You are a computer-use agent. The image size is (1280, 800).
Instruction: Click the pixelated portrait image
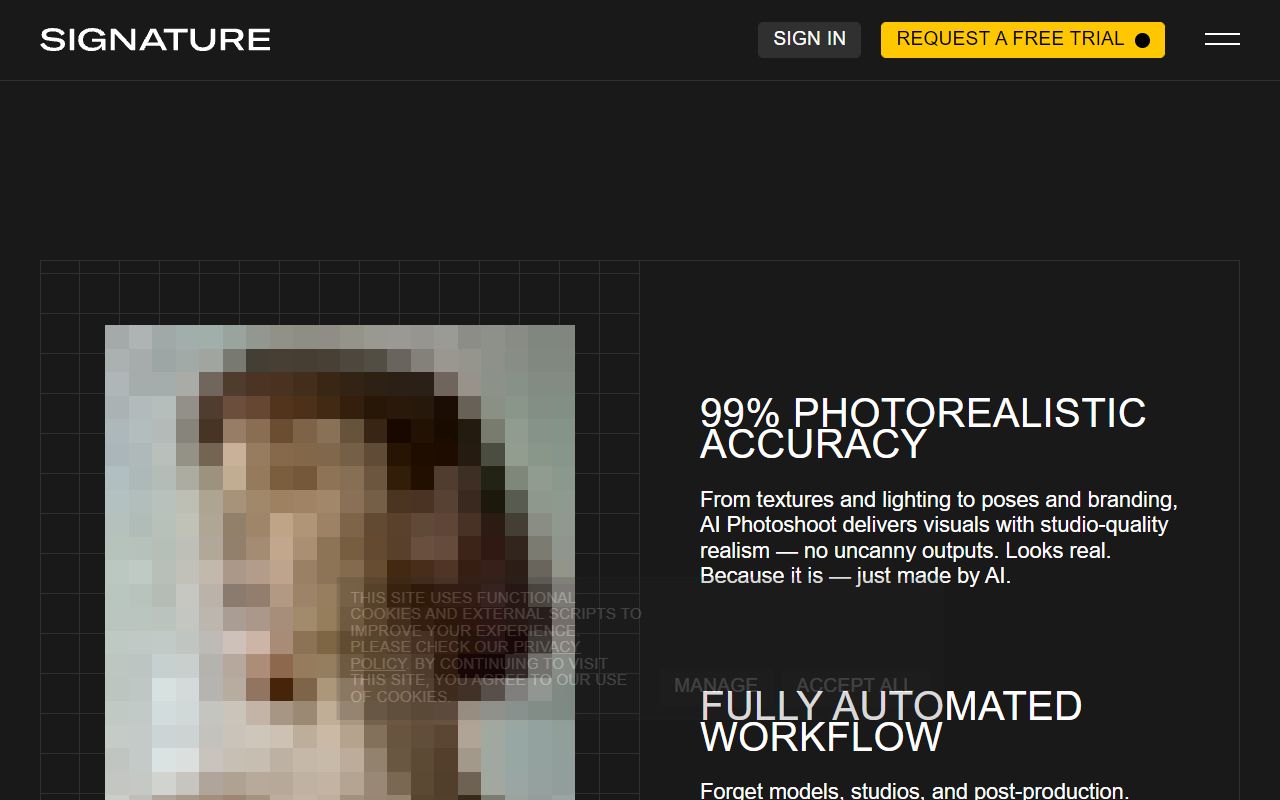(x=300, y=480)
